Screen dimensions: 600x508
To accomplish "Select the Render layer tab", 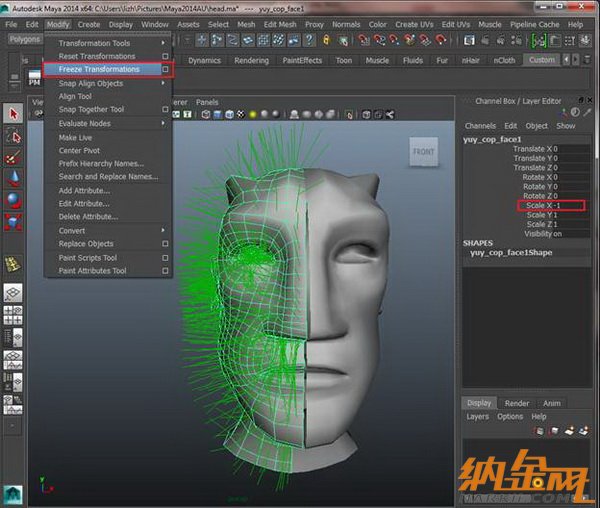I will point(517,403).
